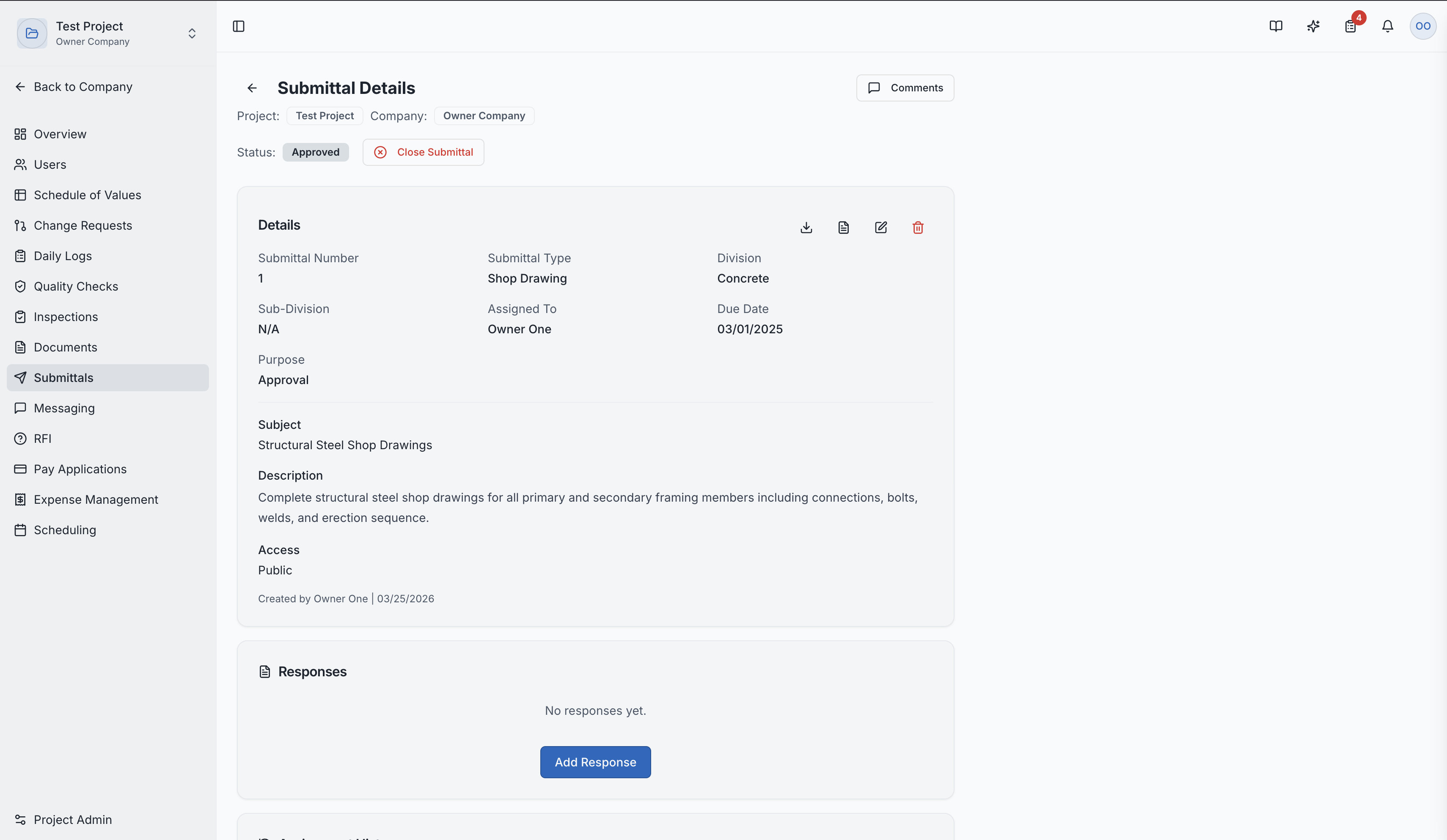Open Project Admin settings
1447x840 pixels.
(x=108, y=819)
